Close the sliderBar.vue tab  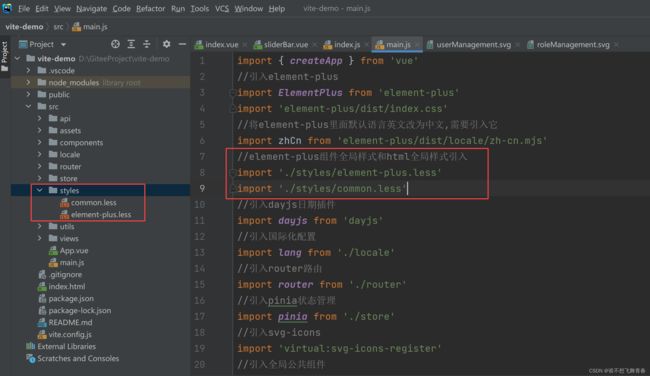tap(314, 44)
